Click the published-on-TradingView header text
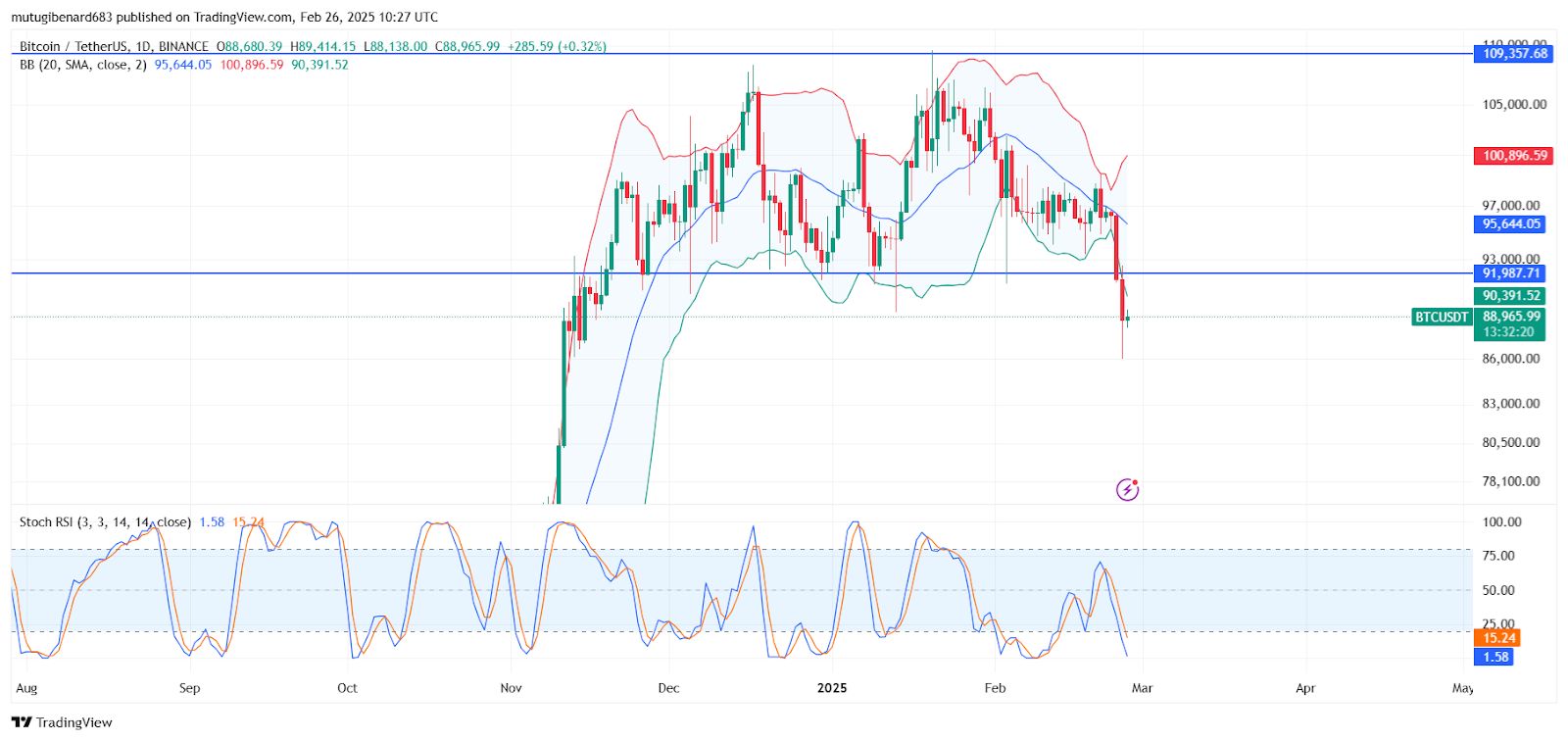The image size is (1568, 741). pos(224,17)
